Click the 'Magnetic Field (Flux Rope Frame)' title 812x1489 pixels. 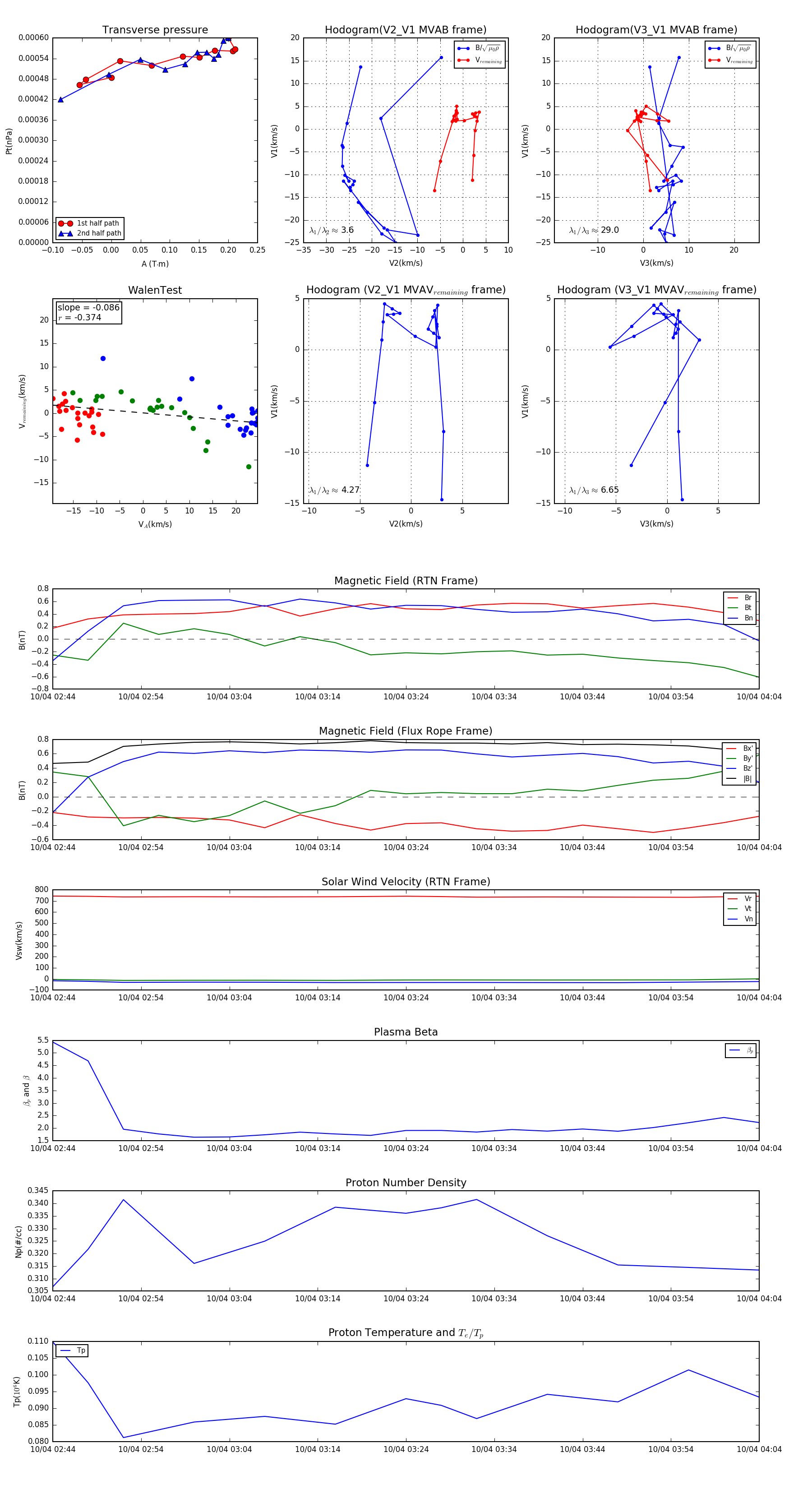pos(406,731)
